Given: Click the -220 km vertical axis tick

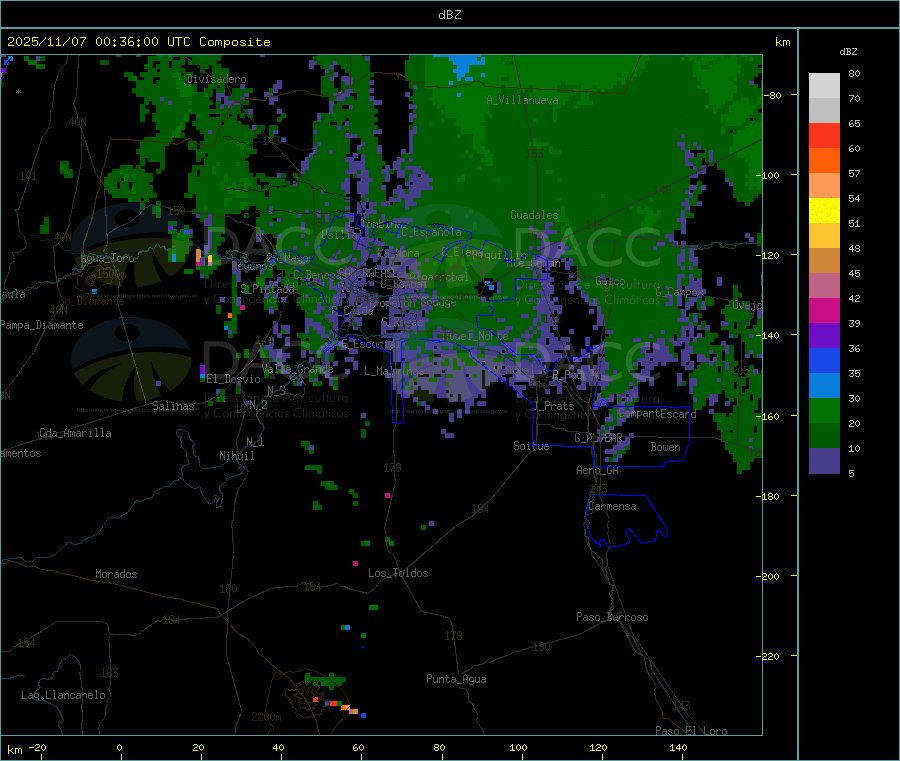Looking at the screenshot, I should point(770,657).
